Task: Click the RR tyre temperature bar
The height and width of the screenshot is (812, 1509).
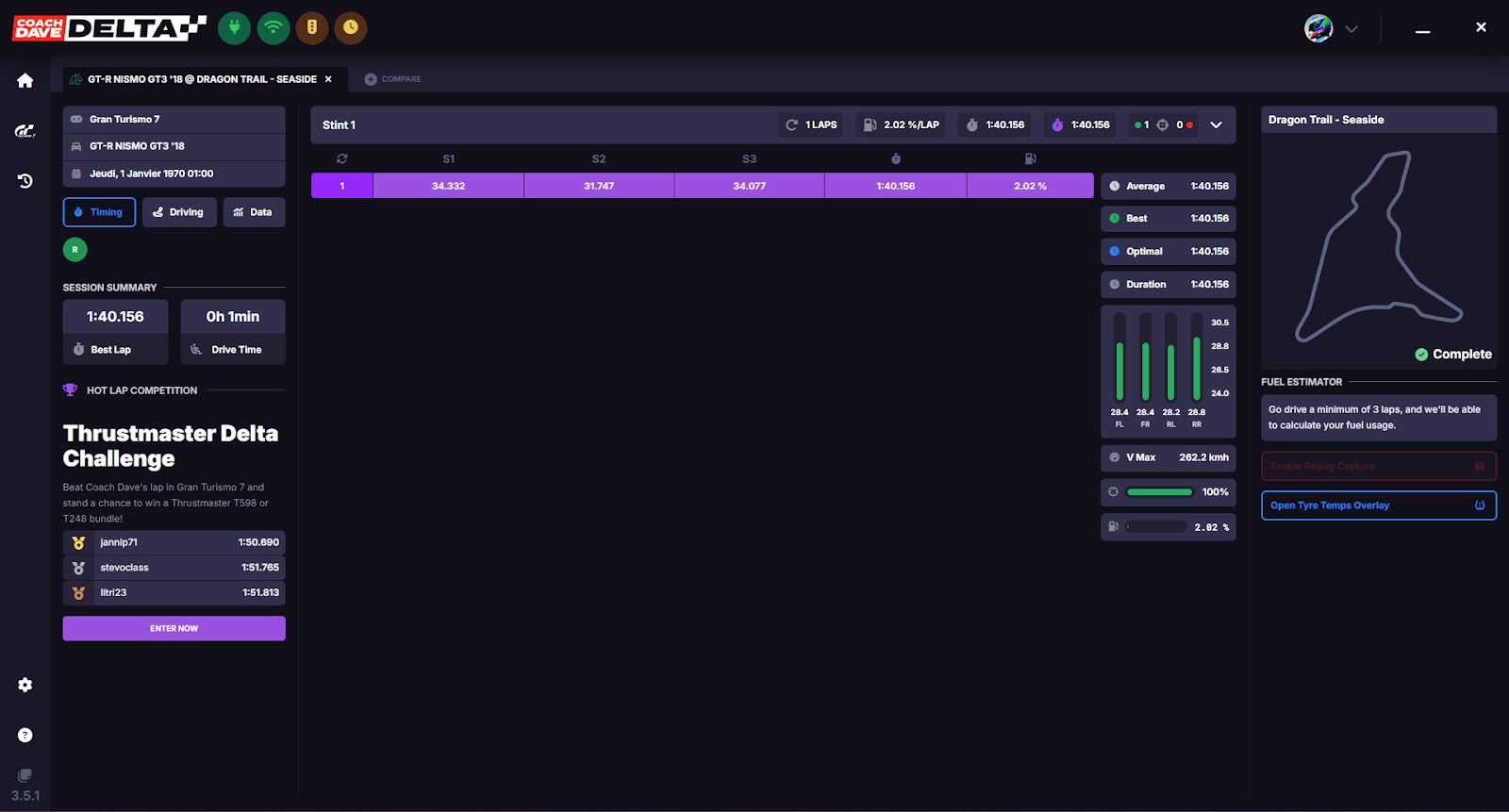Action: click(x=1197, y=357)
